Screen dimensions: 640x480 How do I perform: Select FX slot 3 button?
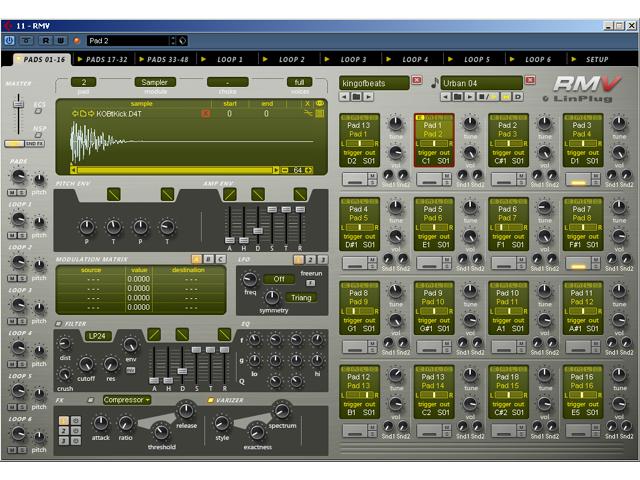[64, 441]
